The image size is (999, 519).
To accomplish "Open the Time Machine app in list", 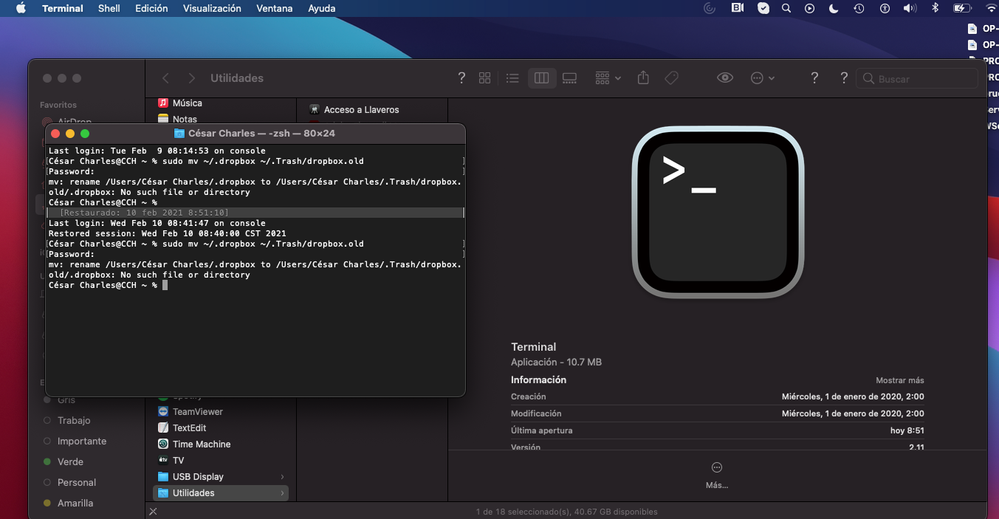I will 201,444.
